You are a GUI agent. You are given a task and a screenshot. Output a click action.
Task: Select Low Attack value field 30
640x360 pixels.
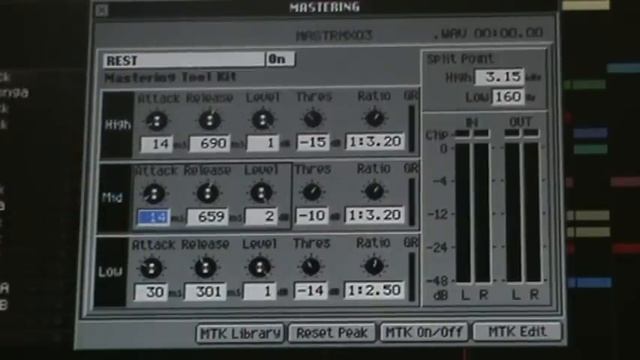[151, 292]
